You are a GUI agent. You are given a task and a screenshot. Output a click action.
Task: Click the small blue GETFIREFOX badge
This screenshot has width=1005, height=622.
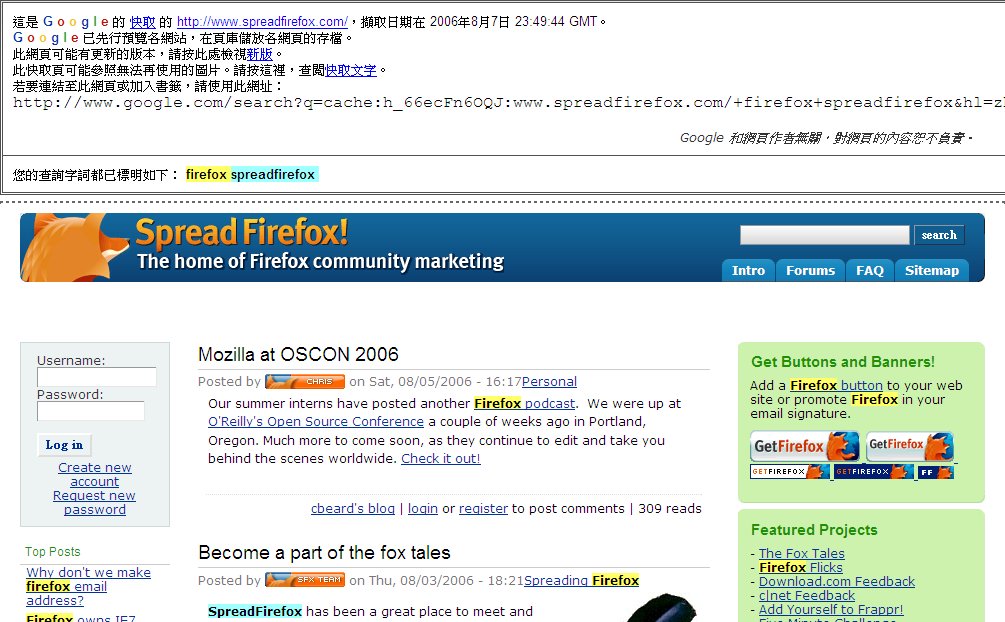click(x=874, y=472)
